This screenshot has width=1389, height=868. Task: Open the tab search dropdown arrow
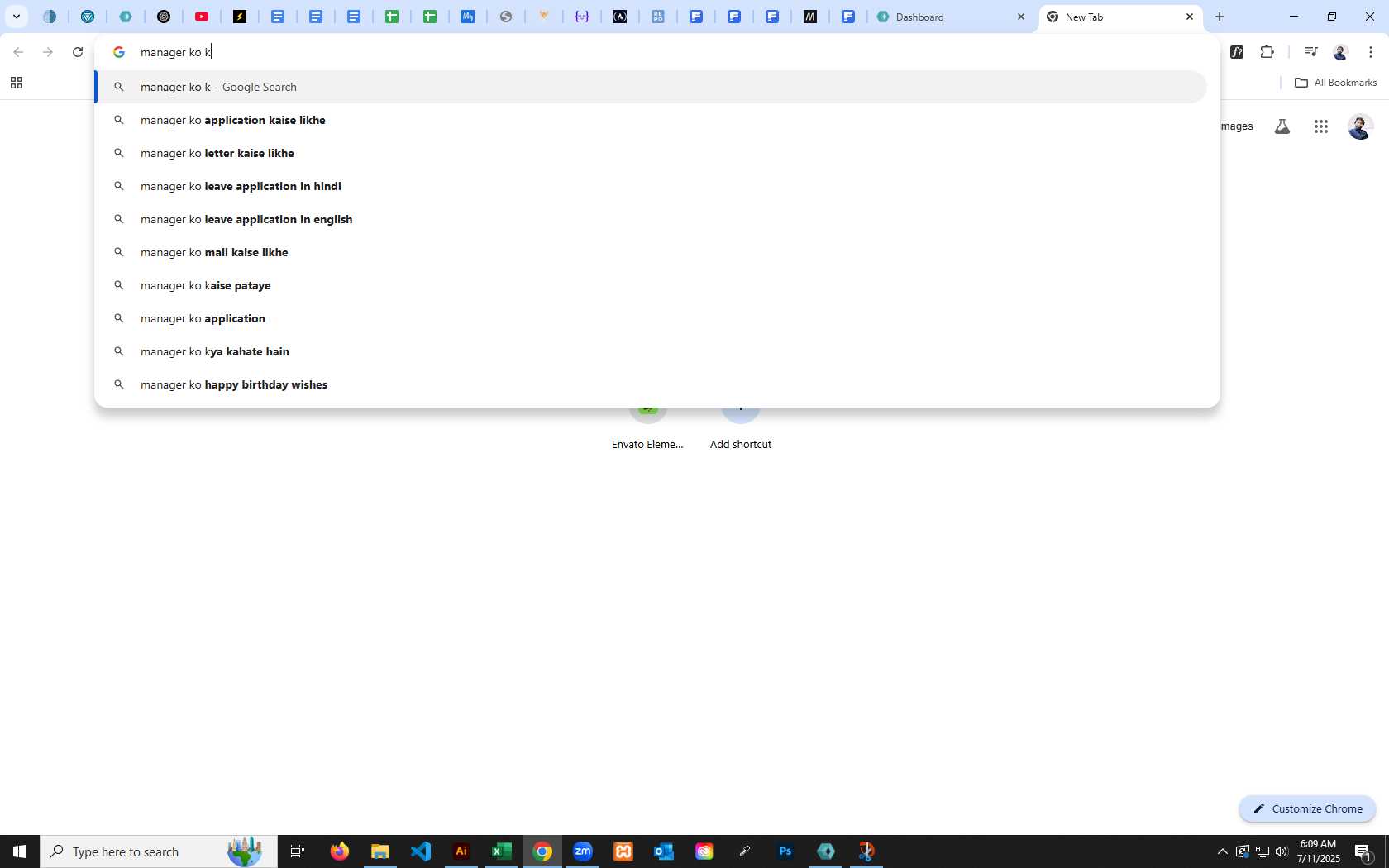(x=16, y=17)
